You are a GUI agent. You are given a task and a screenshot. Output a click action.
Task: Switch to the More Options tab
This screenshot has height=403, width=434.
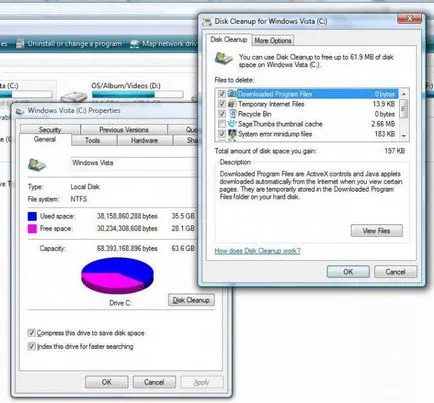coord(273,41)
